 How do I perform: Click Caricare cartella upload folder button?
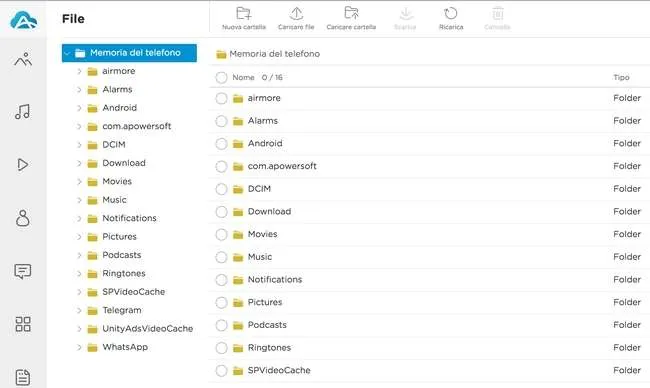pos(351,19)
